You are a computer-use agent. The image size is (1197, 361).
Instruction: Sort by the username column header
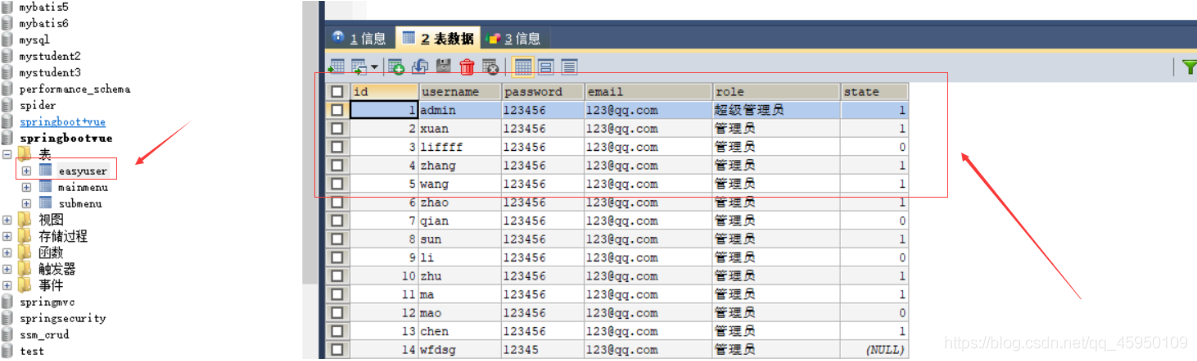[x=460, y=92]
